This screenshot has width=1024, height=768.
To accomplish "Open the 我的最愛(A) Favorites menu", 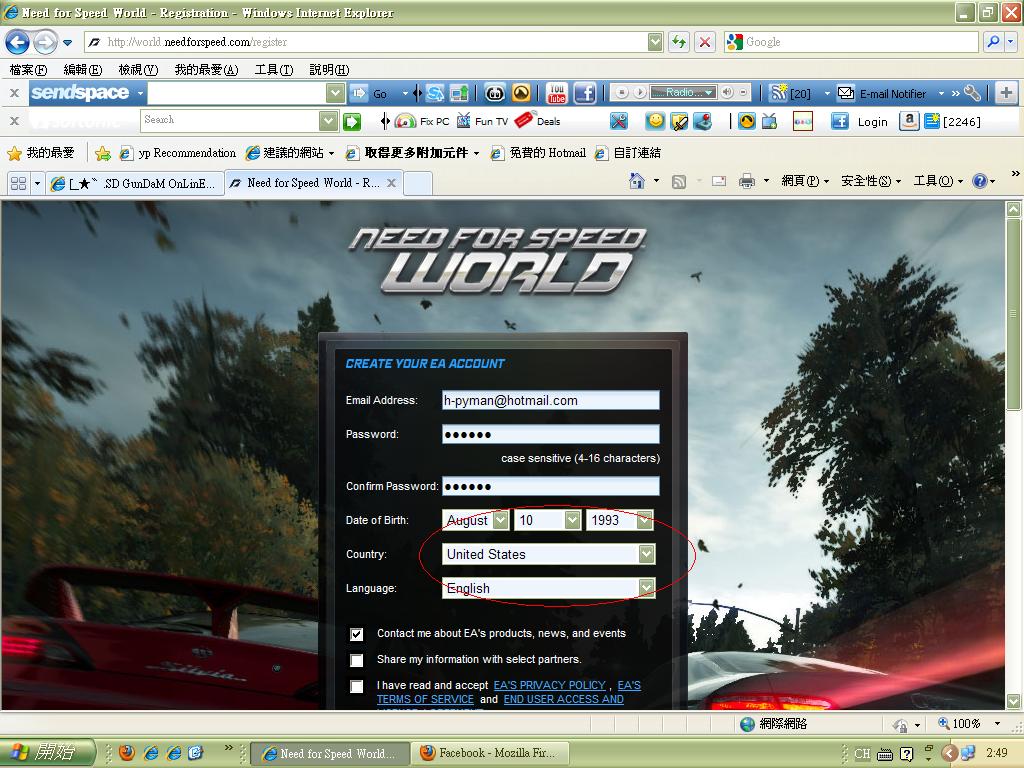I will click(206, 70).
